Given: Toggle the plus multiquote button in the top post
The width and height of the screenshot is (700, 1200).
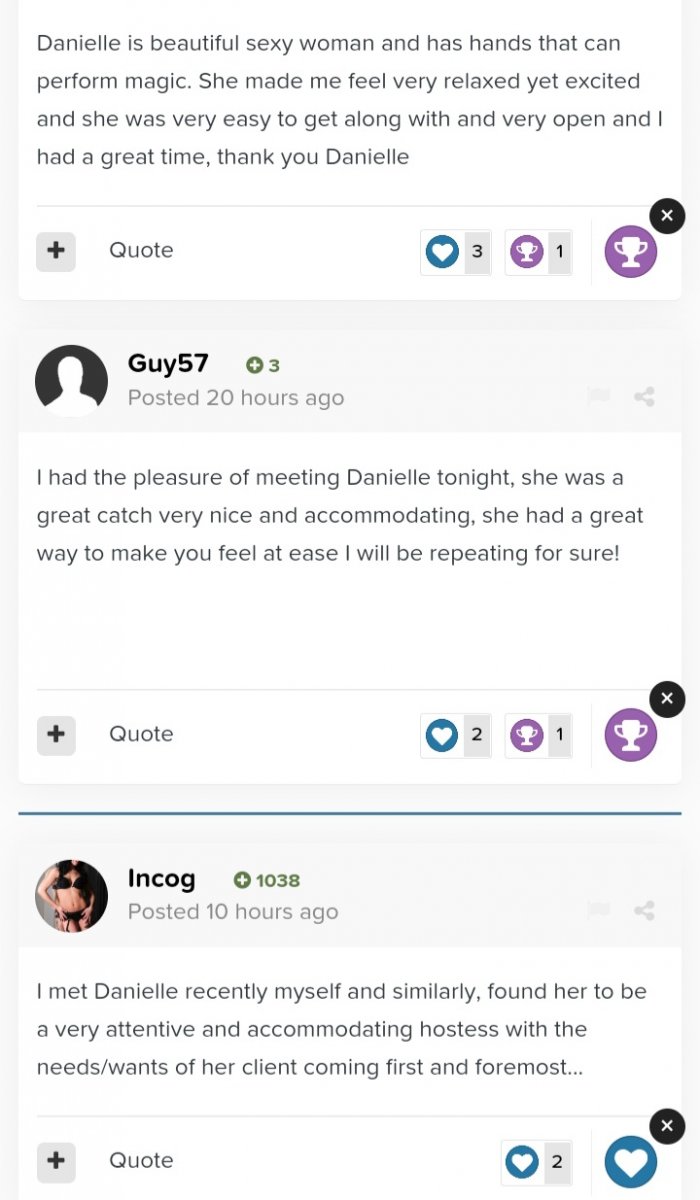Looking at the screenshot, I should 56,251.
